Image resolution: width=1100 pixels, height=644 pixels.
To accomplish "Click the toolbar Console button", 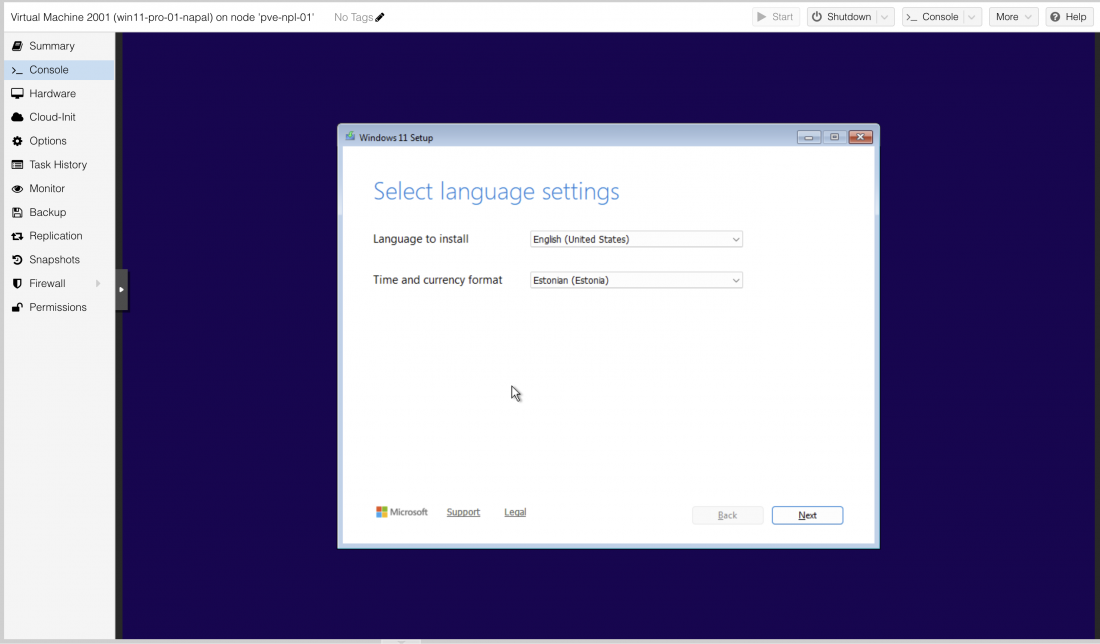I will coord(932,17).
